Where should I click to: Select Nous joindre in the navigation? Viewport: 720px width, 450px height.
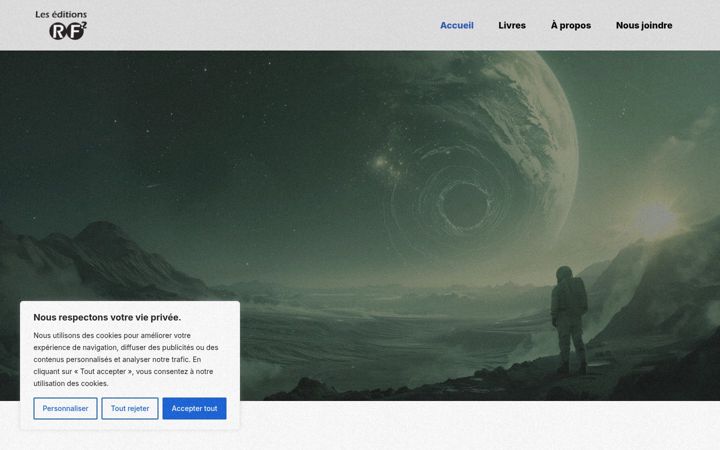pos(644,25)
